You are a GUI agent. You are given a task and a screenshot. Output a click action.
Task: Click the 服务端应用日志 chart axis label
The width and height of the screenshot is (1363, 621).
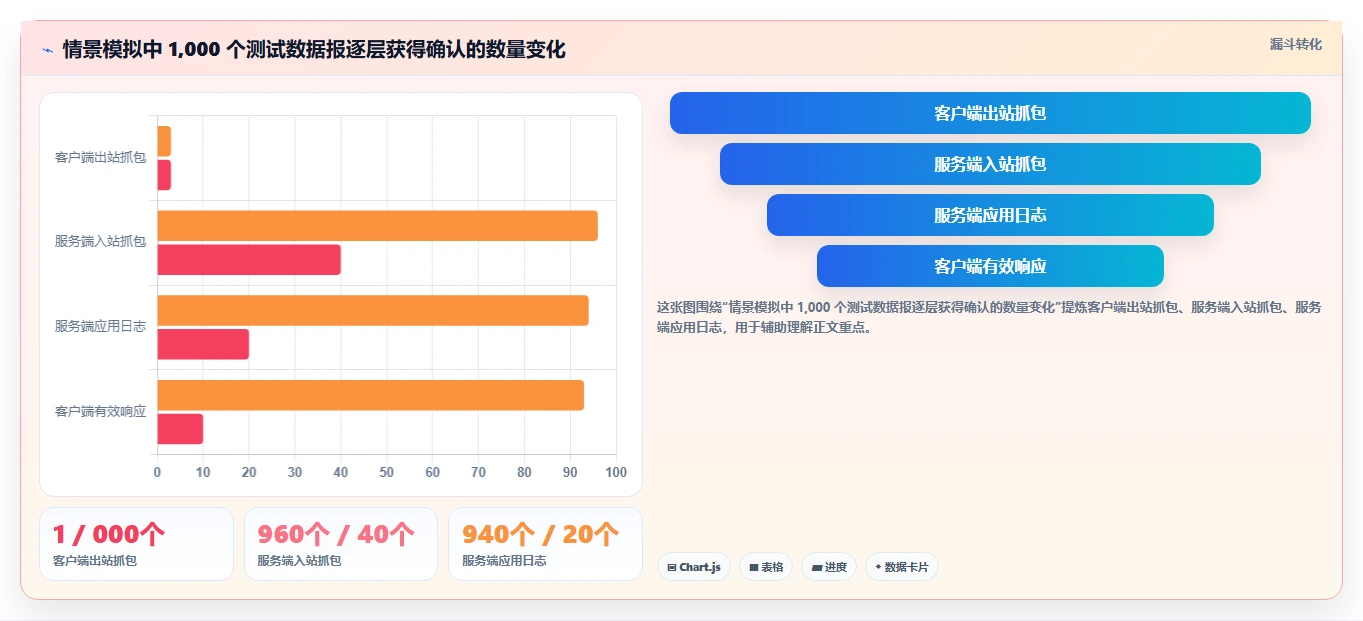[x=100, y=327]
